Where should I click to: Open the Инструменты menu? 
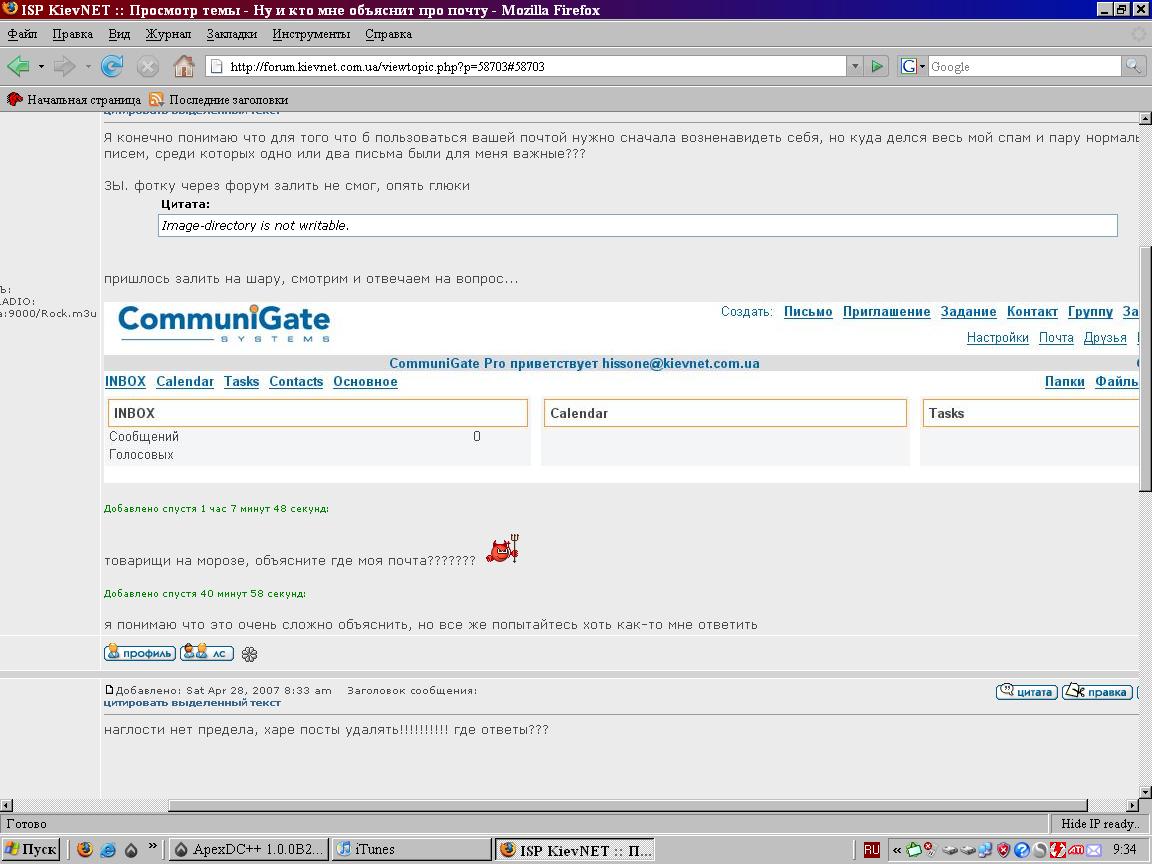click(x=311, y=34)
